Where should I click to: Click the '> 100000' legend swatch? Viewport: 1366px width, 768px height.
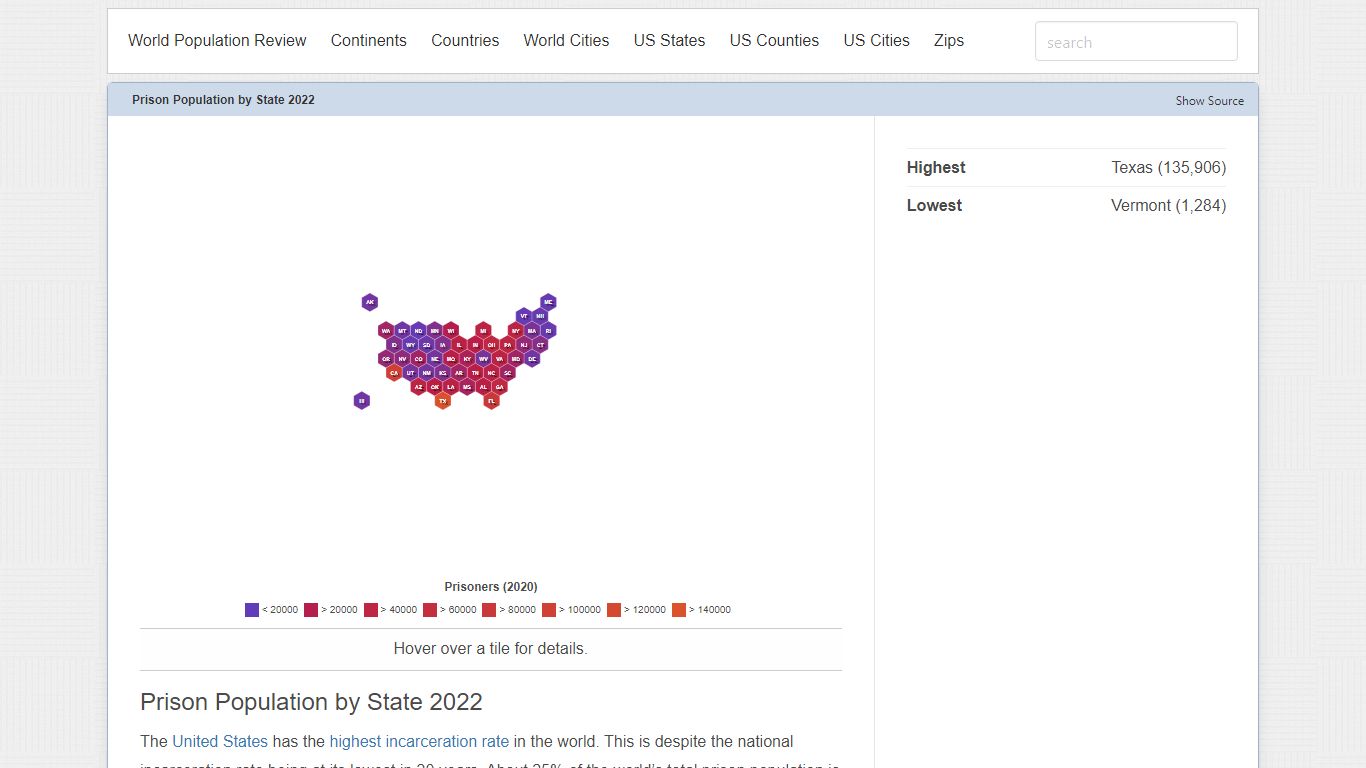[549, 610]
